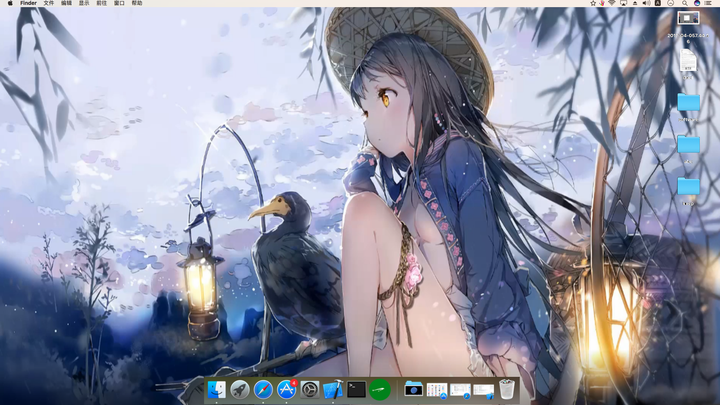The height and width of the screenshot is (405, 720).
Task: Open the 显示 (View) menu
Action: [84, 3]
